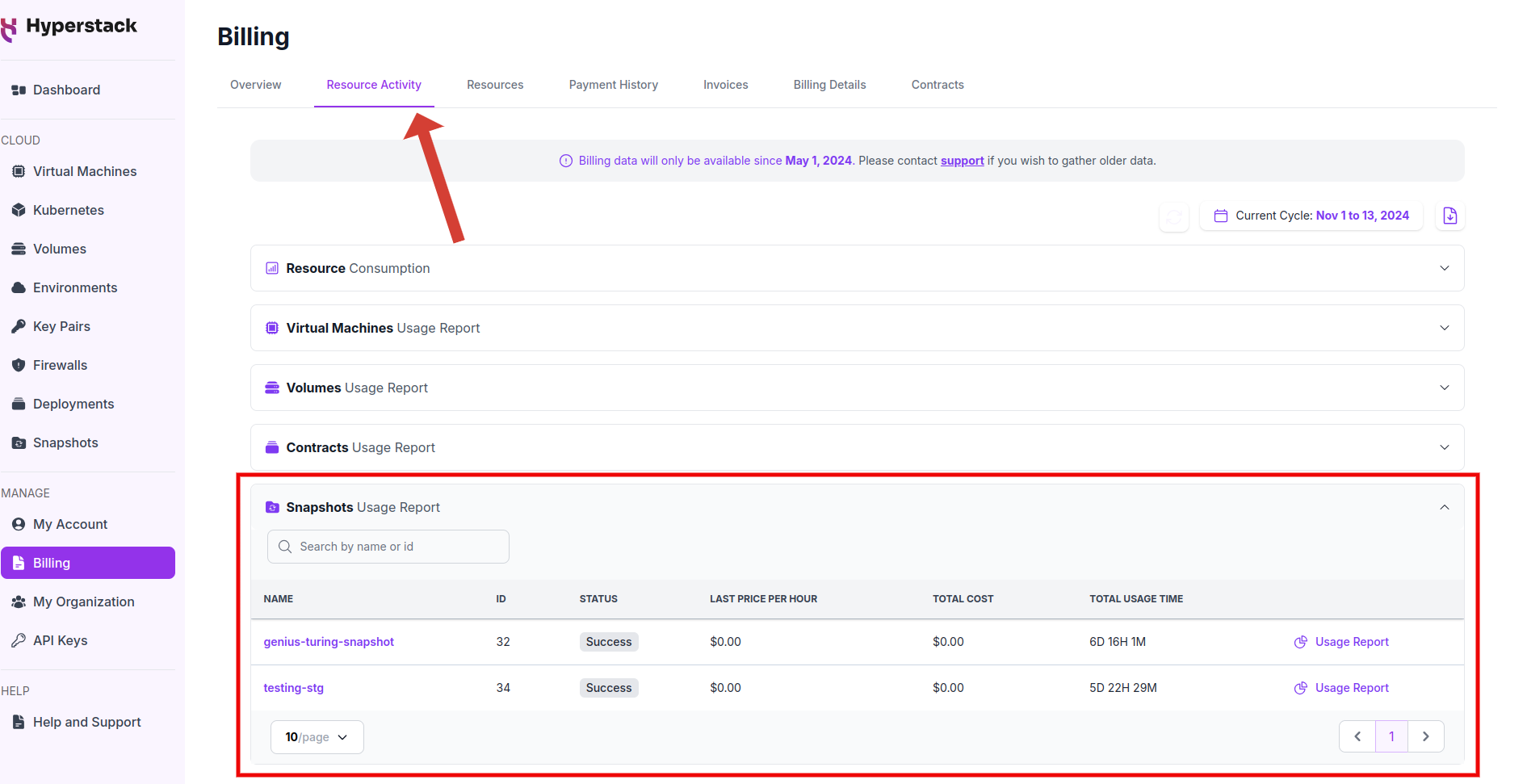
Task: Open the Current Cycle date picker
Action: point(1311,216)
